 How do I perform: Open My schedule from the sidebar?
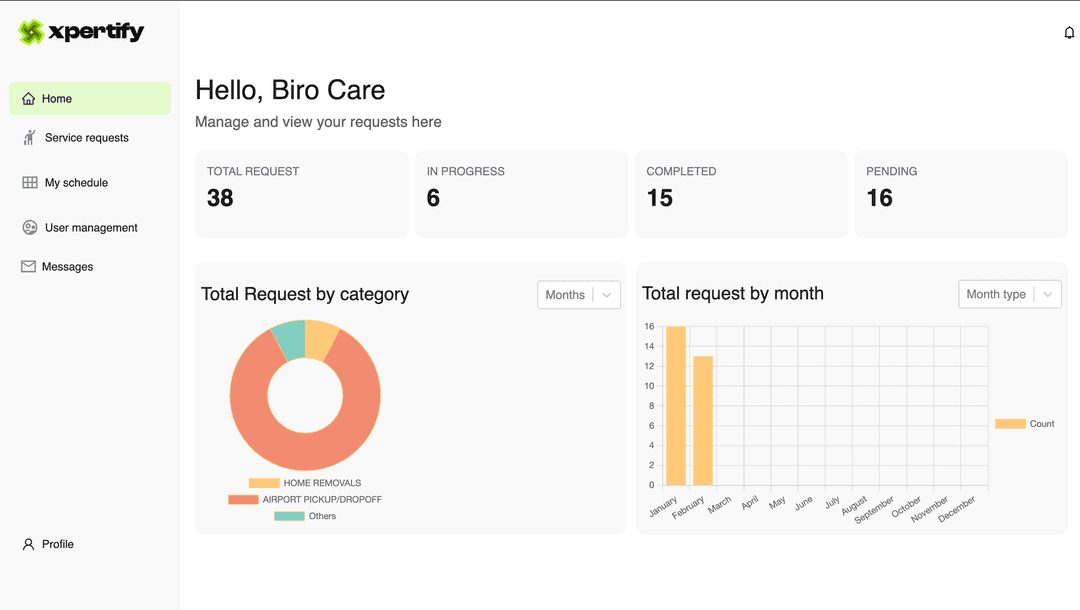(x=76, y=183)
